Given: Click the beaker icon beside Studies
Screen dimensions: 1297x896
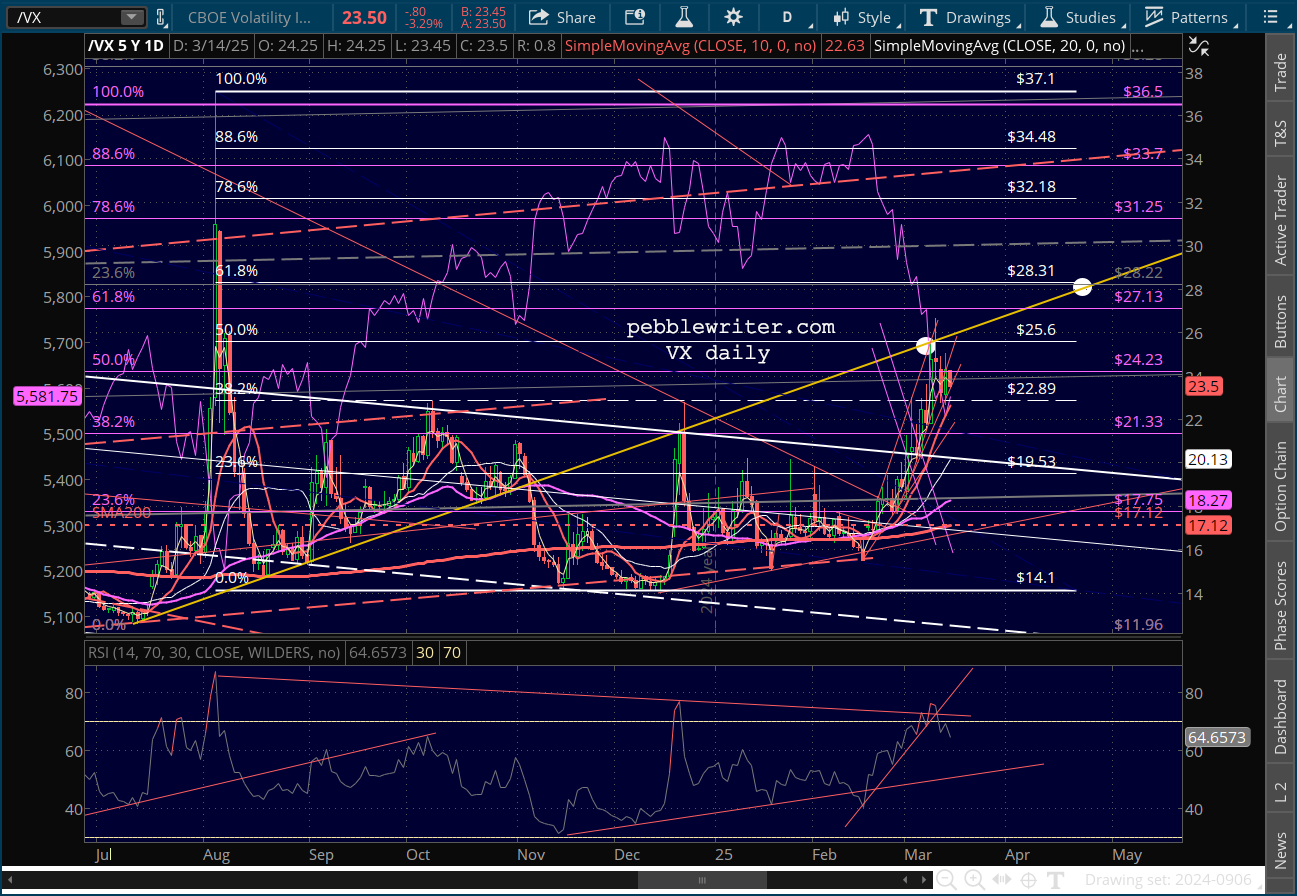Looking at the screenshot, I should tap(1049, 17).
